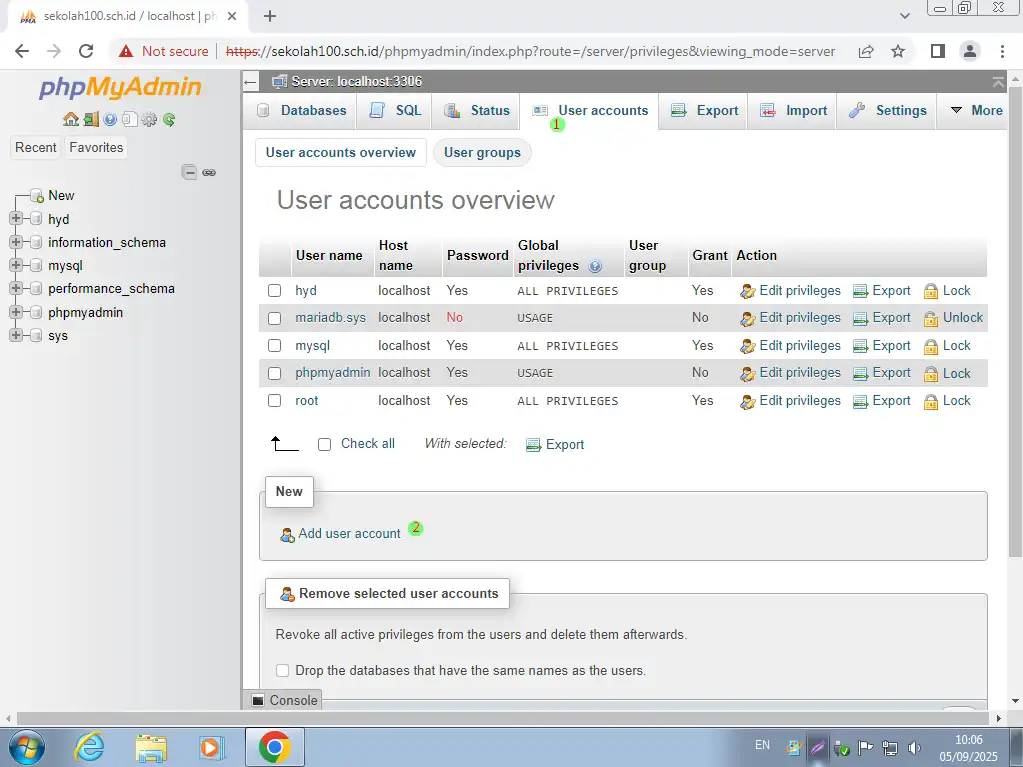This screenshot has width=1023, height=767.
Task: Click the horizontal scrollbar at page bottom
Action: point(501,718)
